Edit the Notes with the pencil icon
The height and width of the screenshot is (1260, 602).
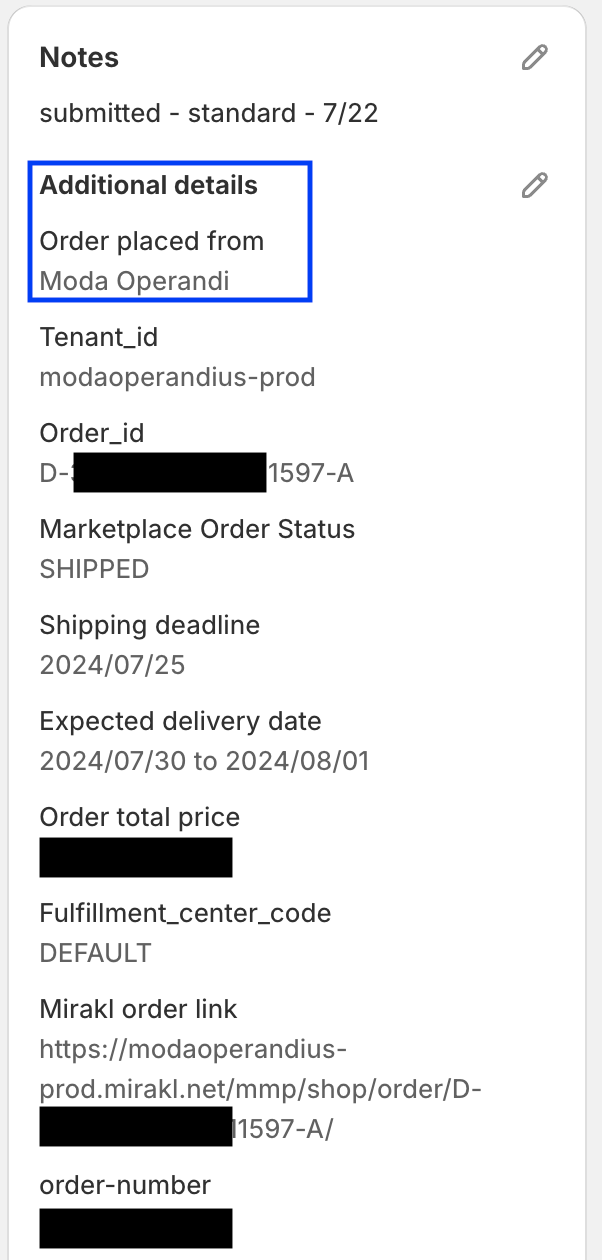pyautogui.click(x=535, y=58)
